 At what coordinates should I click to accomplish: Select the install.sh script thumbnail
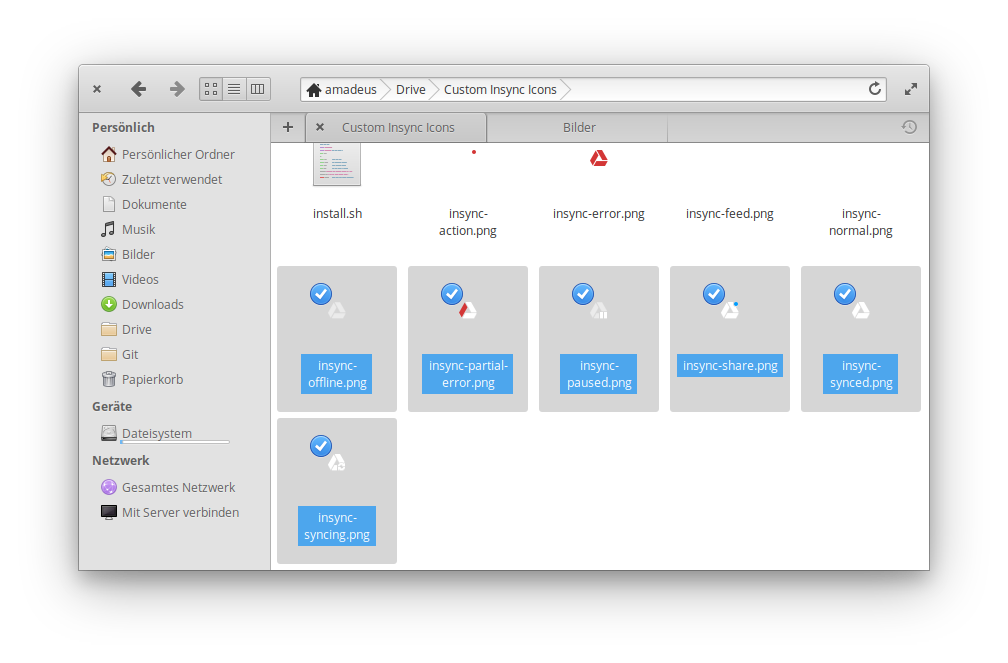coord(337,165)
